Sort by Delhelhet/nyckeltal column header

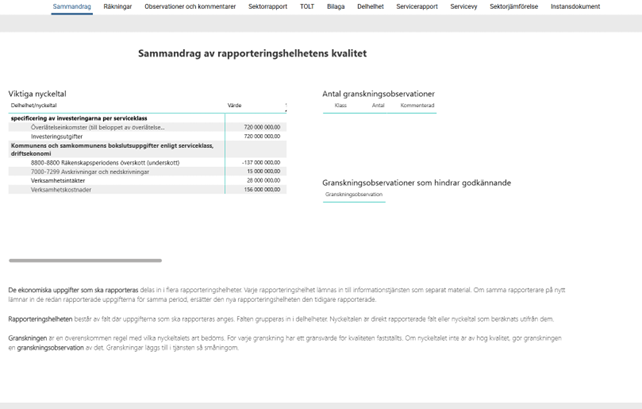click(34, 105)
